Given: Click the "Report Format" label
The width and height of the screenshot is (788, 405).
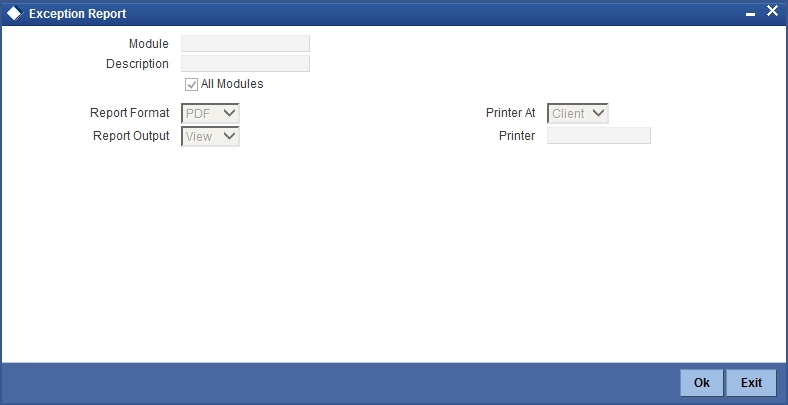Looking at the screenshot, I should [x=130, y=113].
